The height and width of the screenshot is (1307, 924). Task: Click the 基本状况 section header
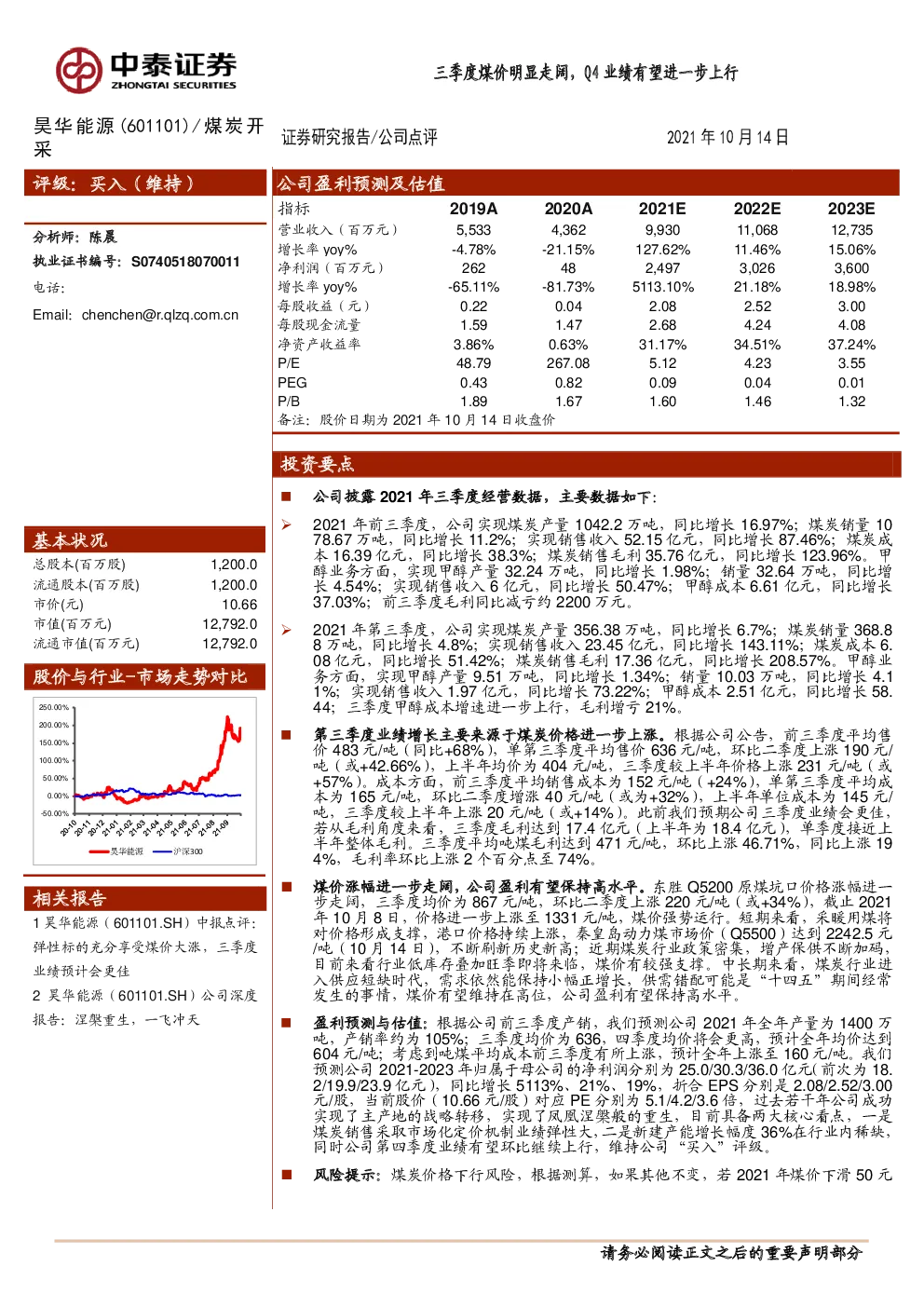[x=145, y=539]
